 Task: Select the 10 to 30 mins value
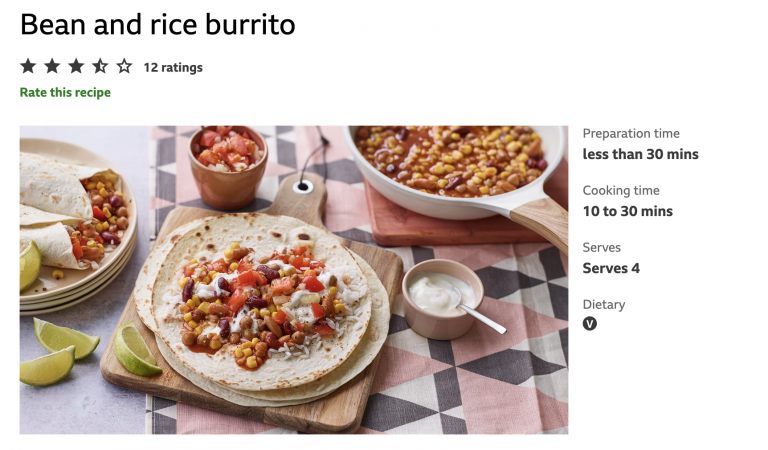click(x=628, y=212)
